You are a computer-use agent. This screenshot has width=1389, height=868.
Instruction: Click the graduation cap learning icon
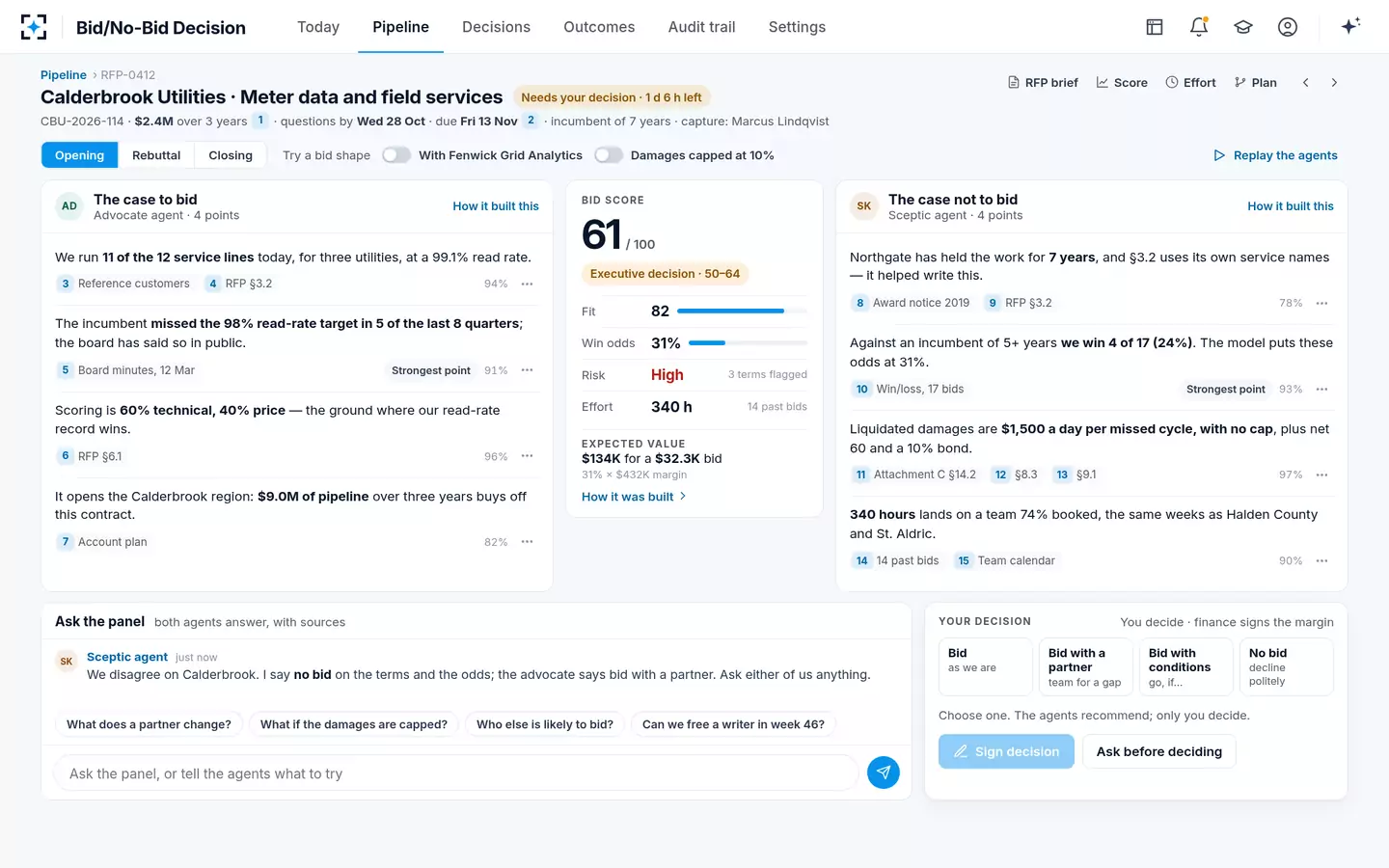tap(1243, 27)
